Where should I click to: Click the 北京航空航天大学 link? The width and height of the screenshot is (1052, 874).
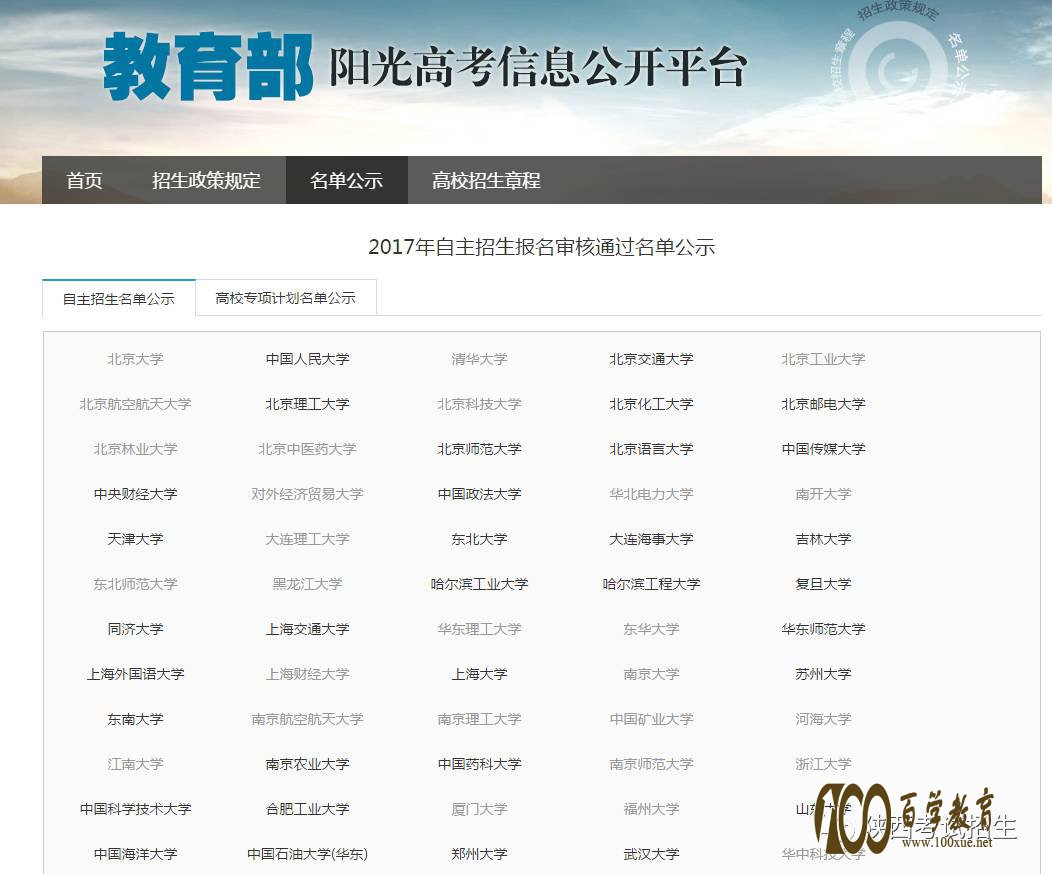(x=136, y=404)
